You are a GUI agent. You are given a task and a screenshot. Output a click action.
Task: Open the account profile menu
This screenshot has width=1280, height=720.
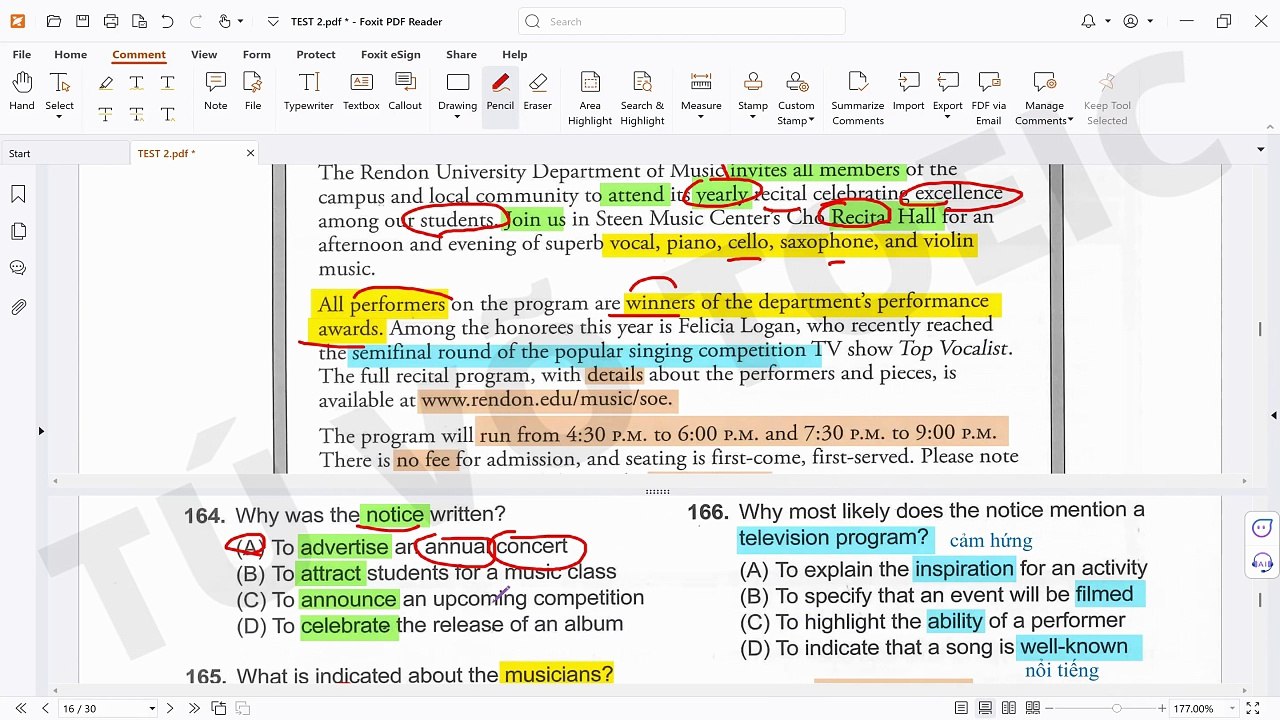(1138, 21)
